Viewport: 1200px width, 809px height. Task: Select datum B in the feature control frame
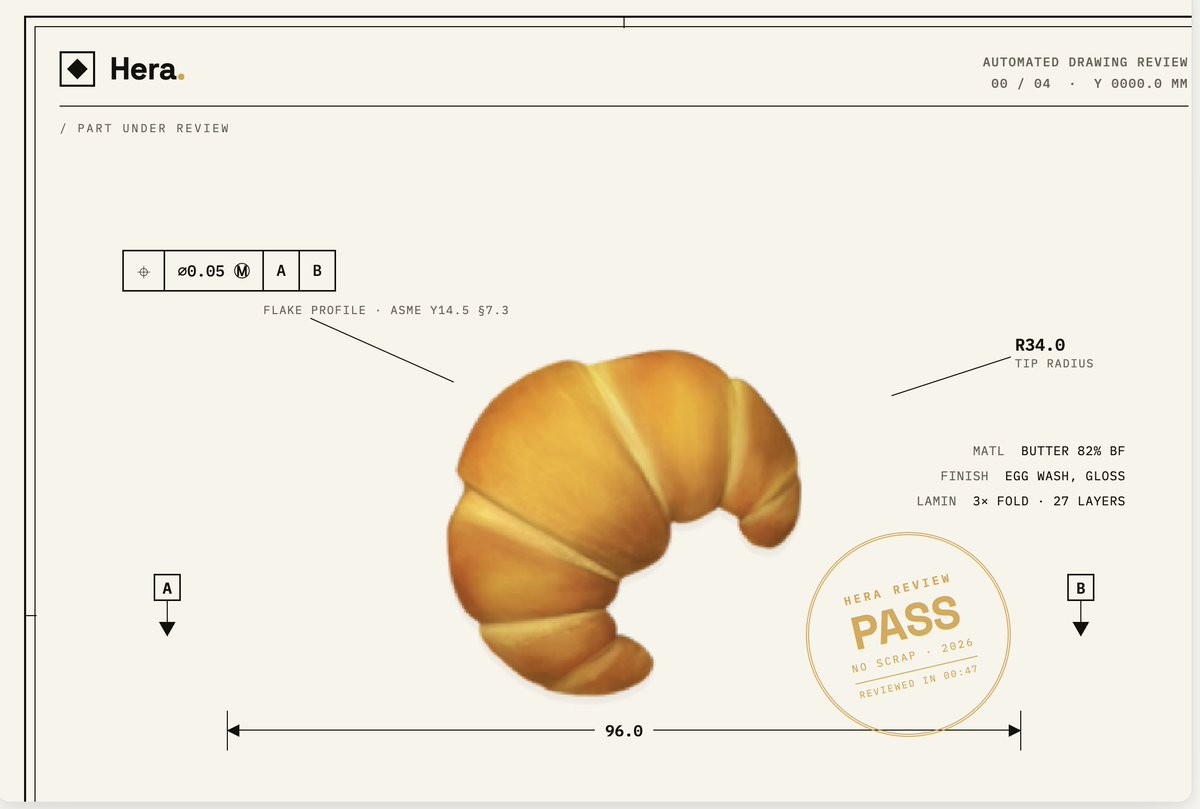317,271
